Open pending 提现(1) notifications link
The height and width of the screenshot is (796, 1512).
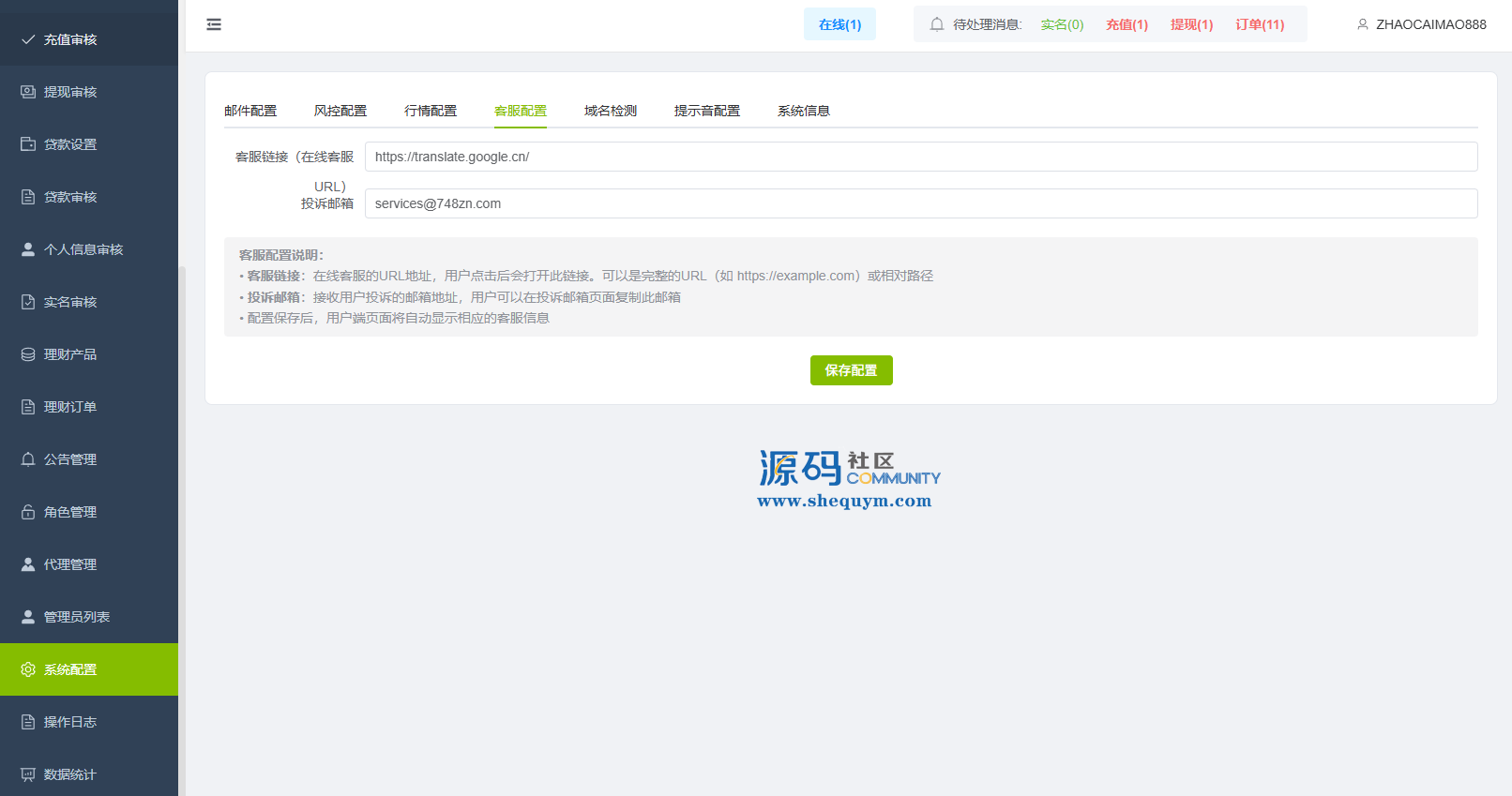click(1191, 24)
